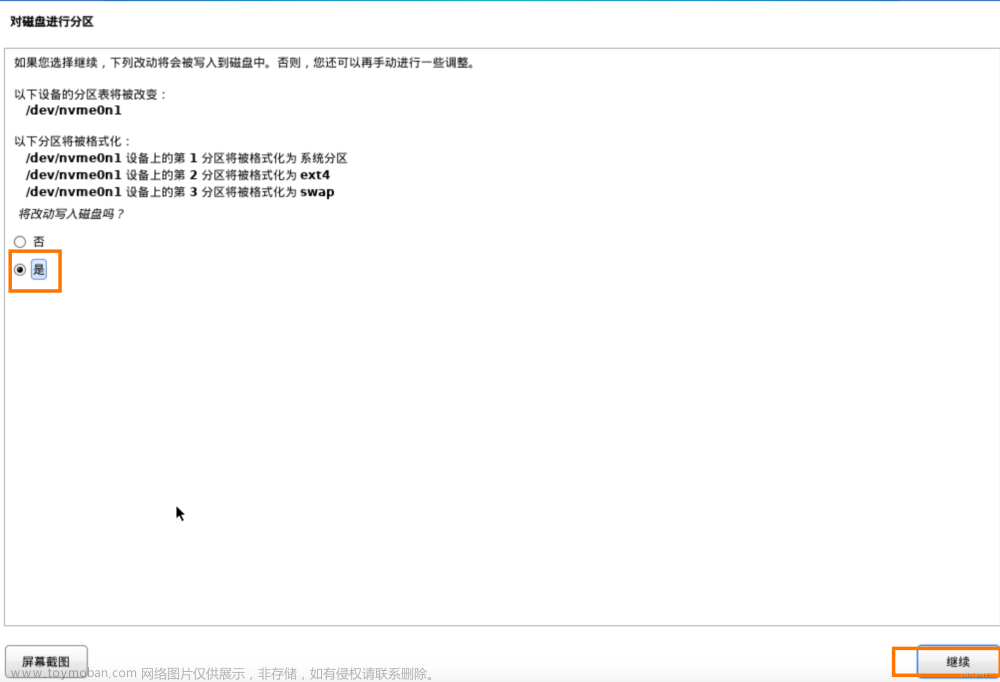Click the sentence starting 如果您选择继续

click(x=245, y=63)
